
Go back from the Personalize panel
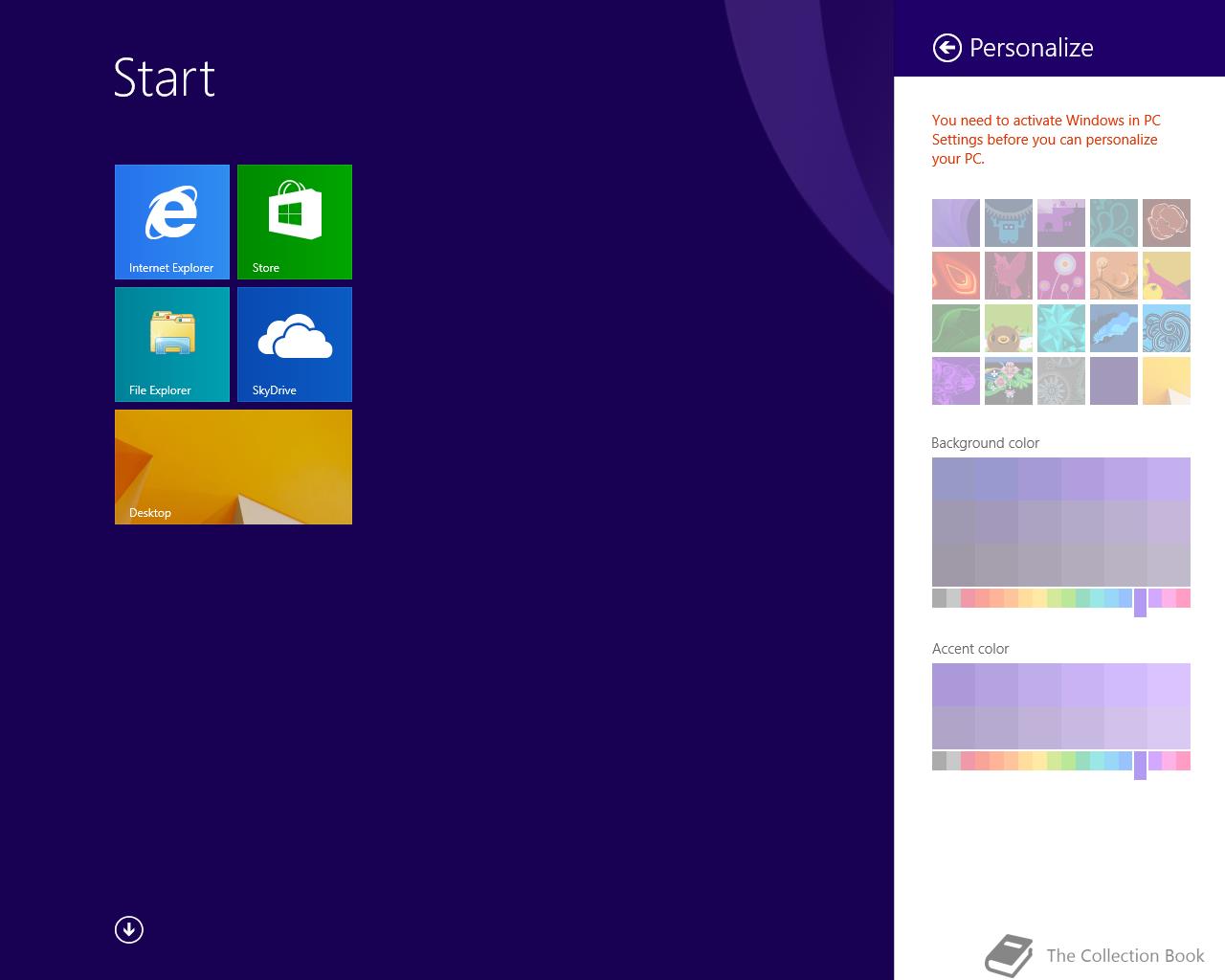pos(947,48)
